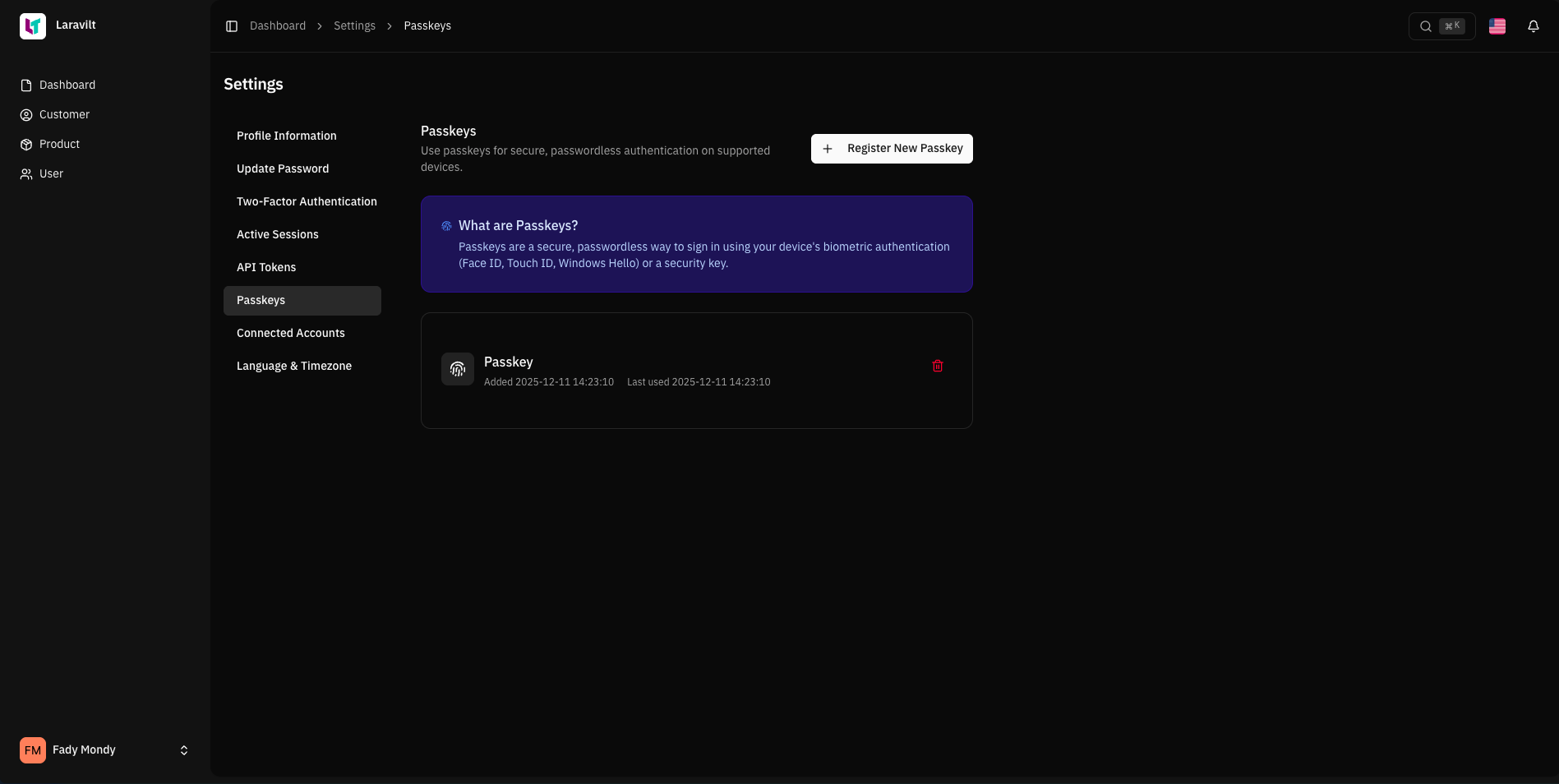Click Register New Passkey button
The height and width of the screenshot is (784, 1559).
(891, 149)
